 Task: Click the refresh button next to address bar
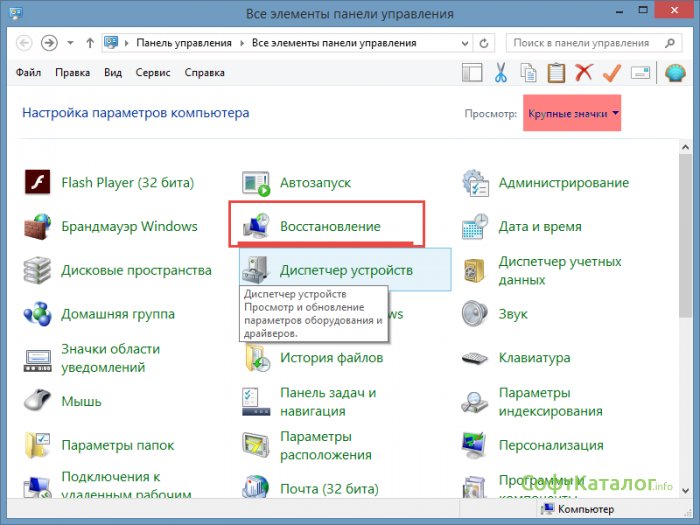click(x=485, y=44)
